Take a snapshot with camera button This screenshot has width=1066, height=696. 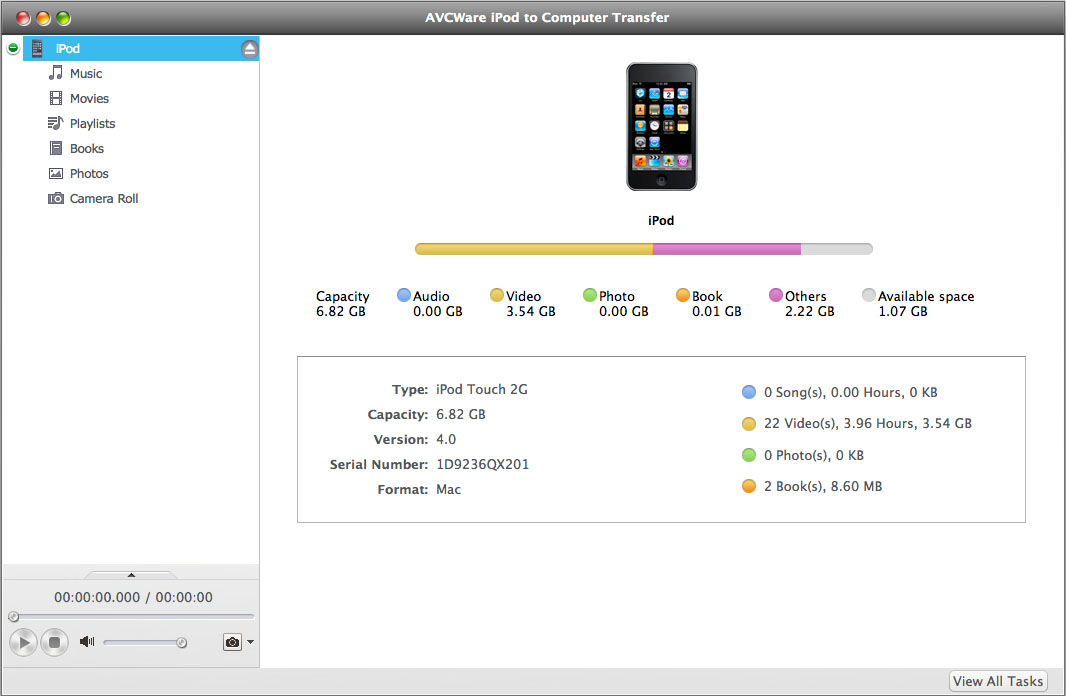232,642
